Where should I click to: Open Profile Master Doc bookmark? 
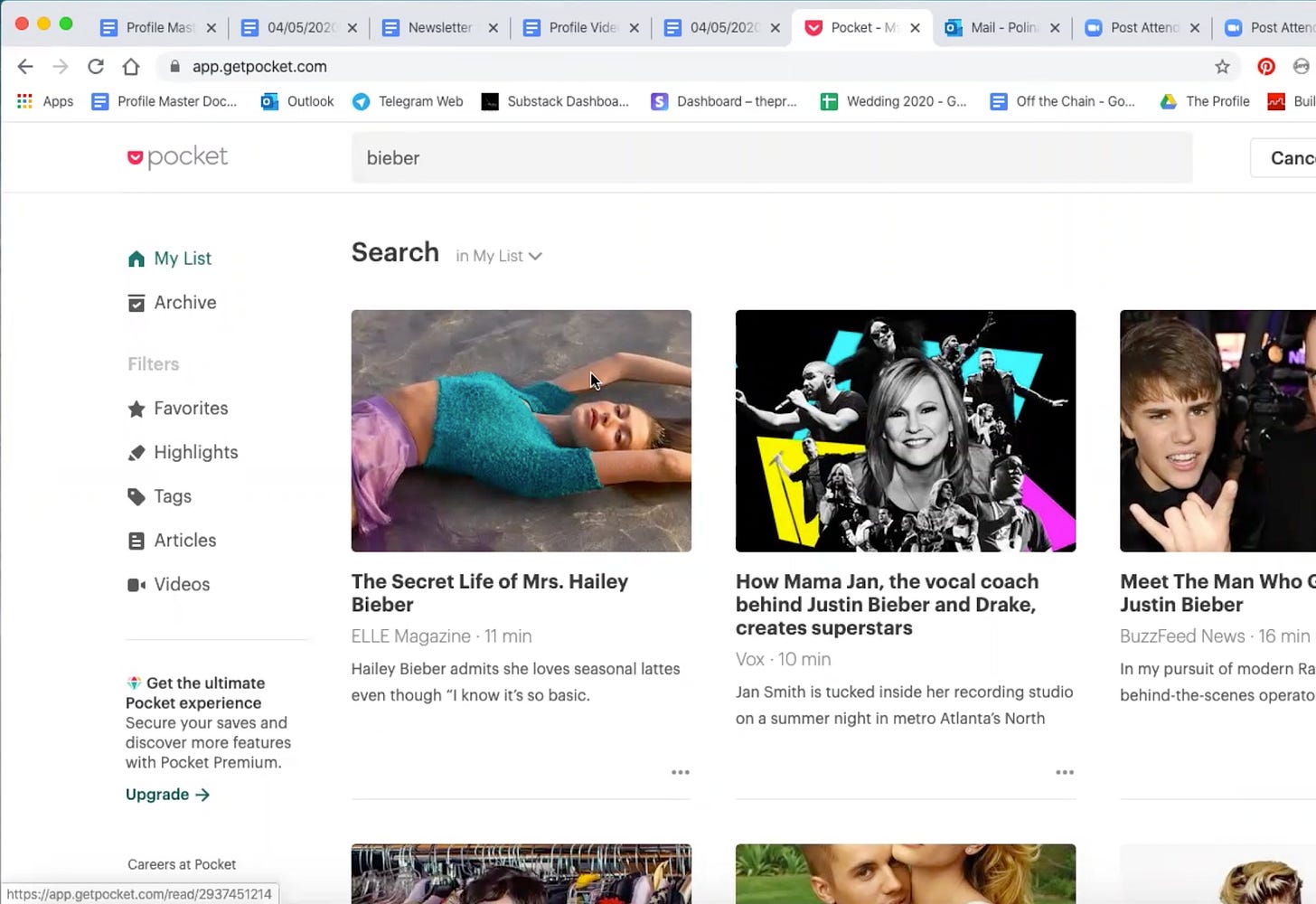[x=164, y=101]
